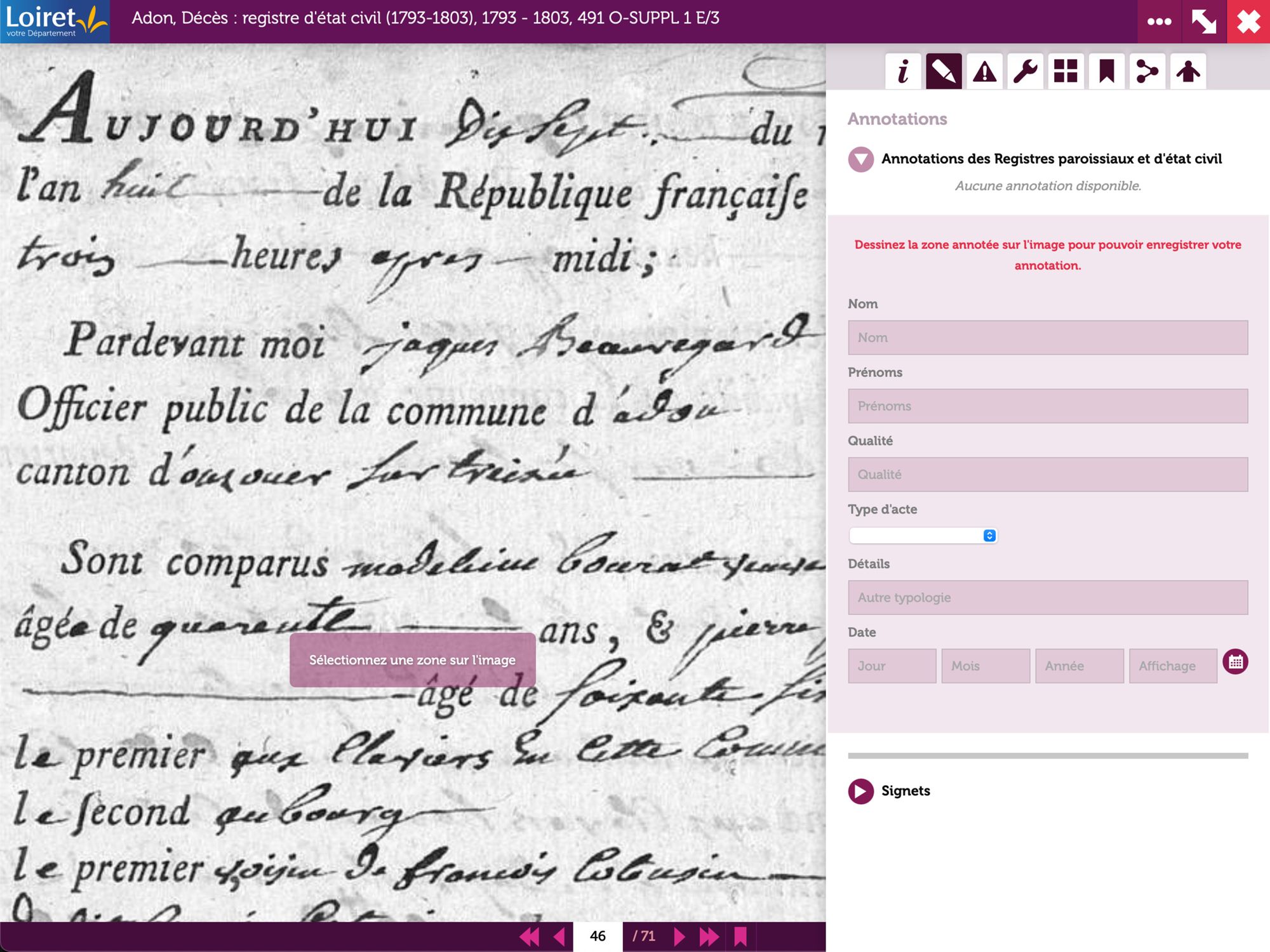Open the information panel icon
This screenshot has height=952, width=1270.
click(902, 71)
